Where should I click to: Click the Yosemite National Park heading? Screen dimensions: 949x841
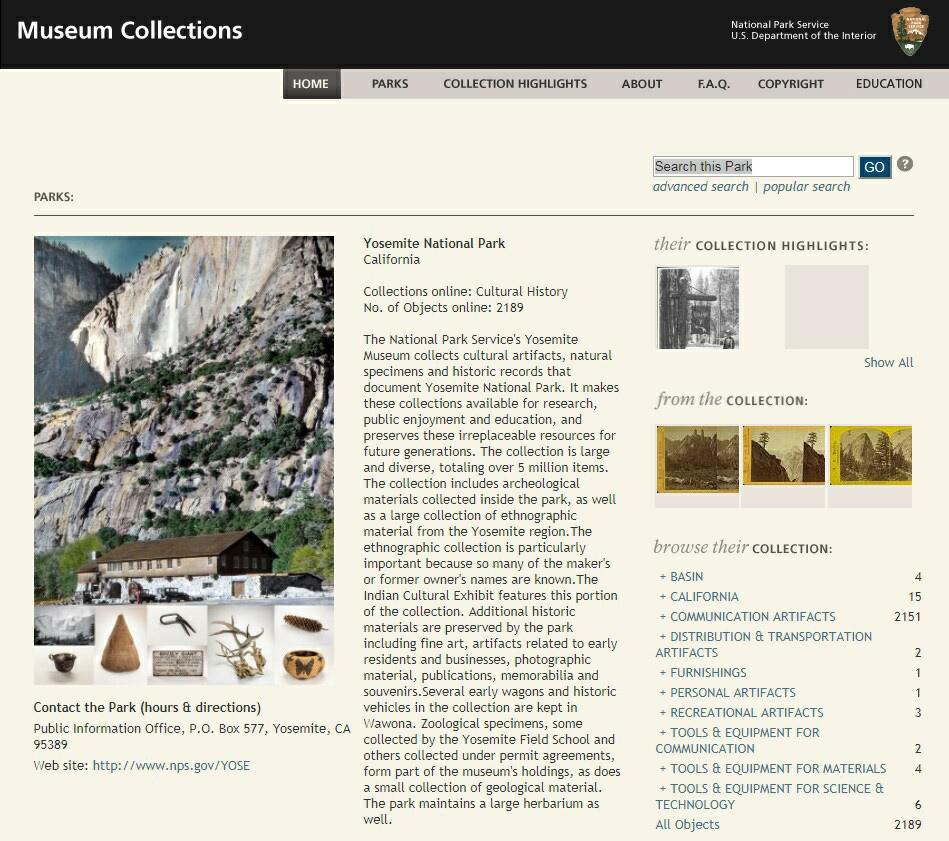coord(434,243)
